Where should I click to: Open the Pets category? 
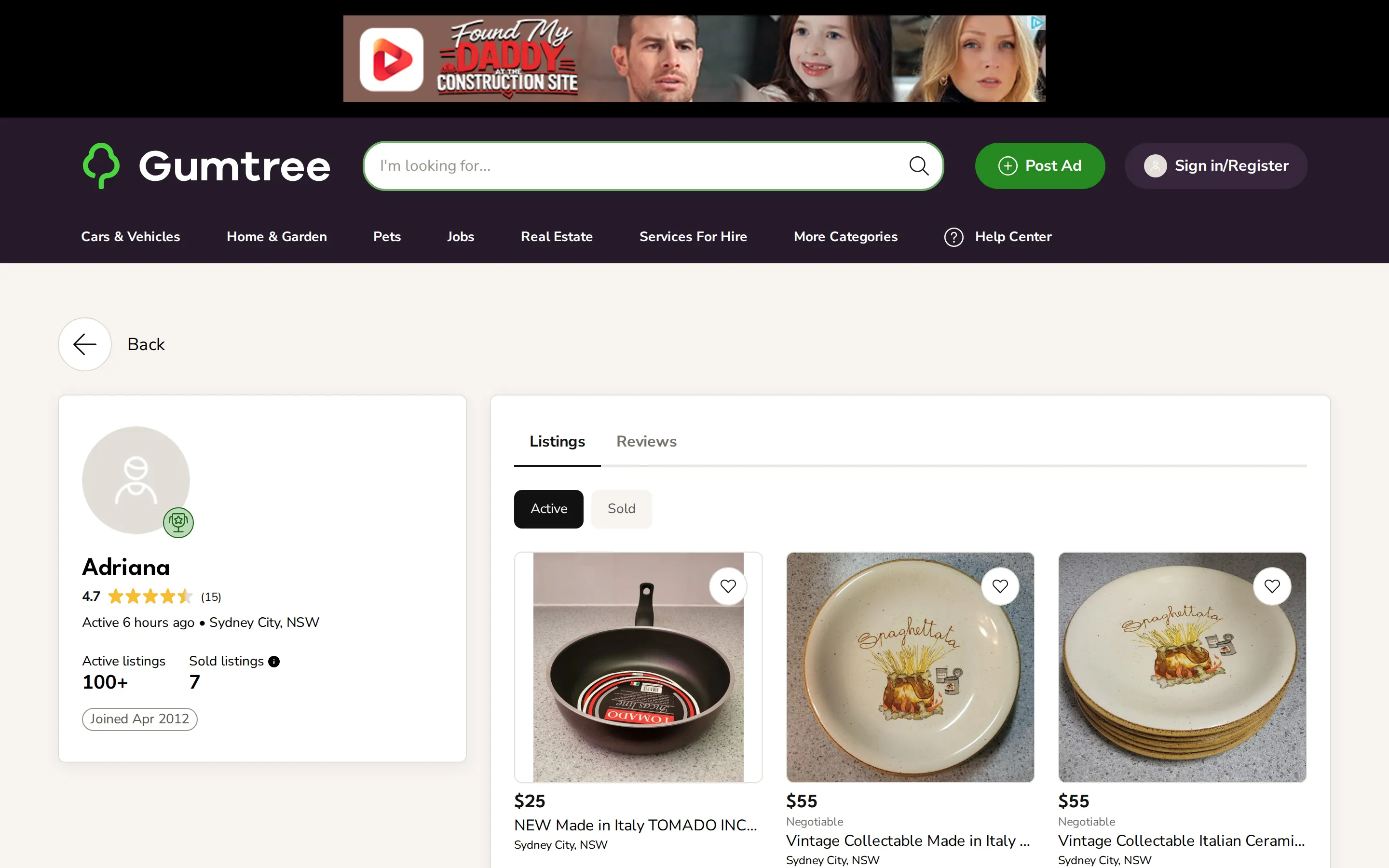387,236
